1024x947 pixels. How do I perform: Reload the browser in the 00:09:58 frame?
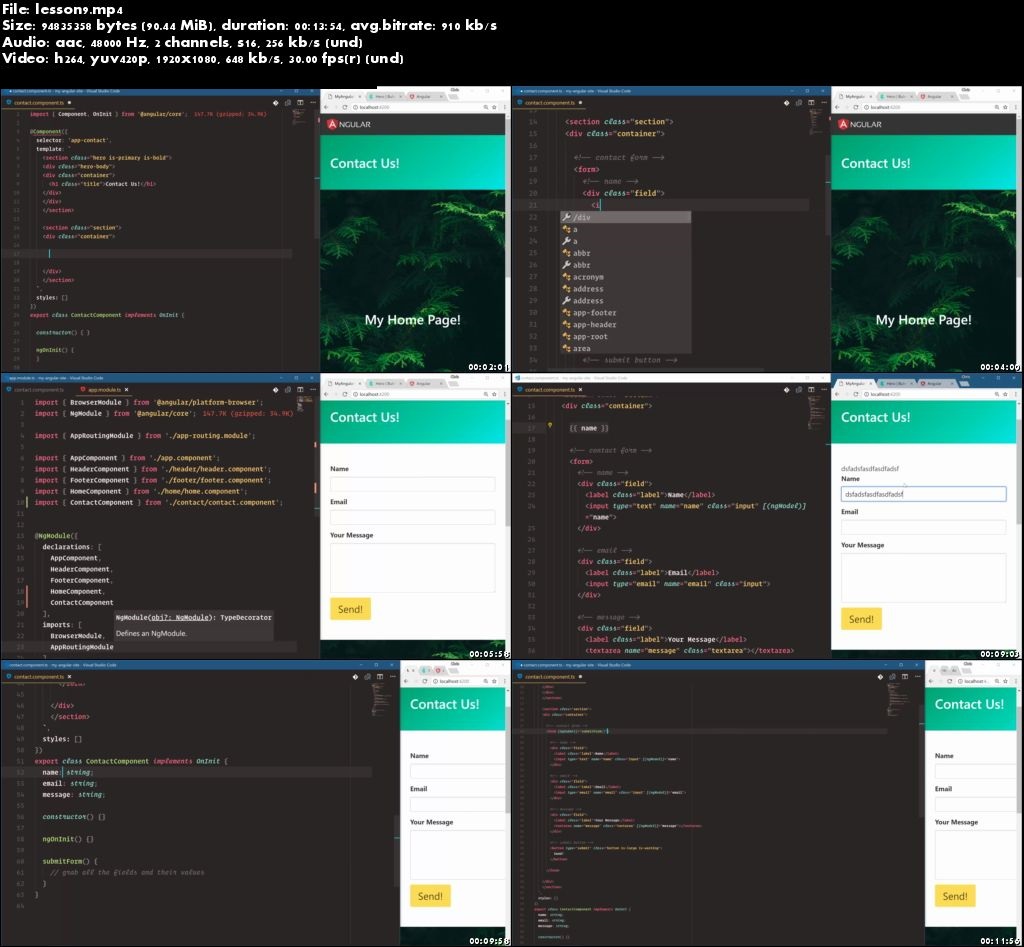[x=424, y=681]
